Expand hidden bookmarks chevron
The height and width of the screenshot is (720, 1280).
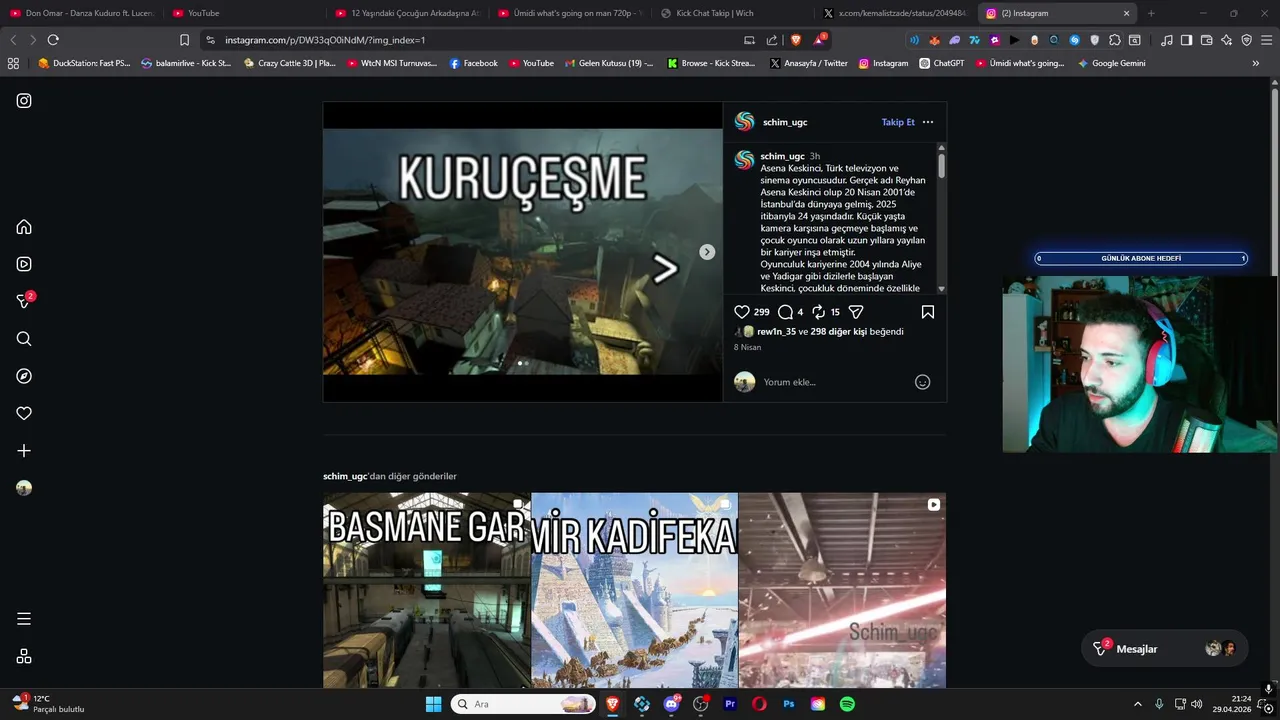(x=1256, y=63)
